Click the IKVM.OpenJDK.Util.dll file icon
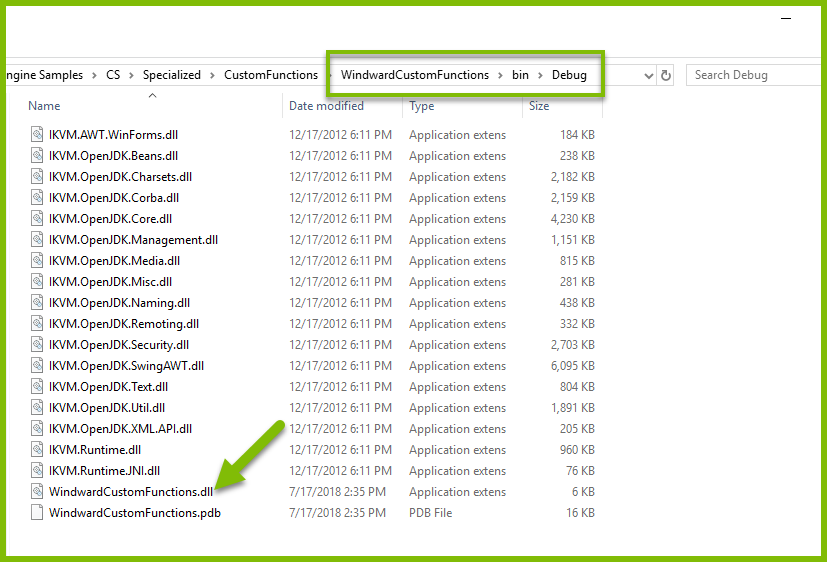Viewport: 827px width, 562px height. tap(37, 408)
